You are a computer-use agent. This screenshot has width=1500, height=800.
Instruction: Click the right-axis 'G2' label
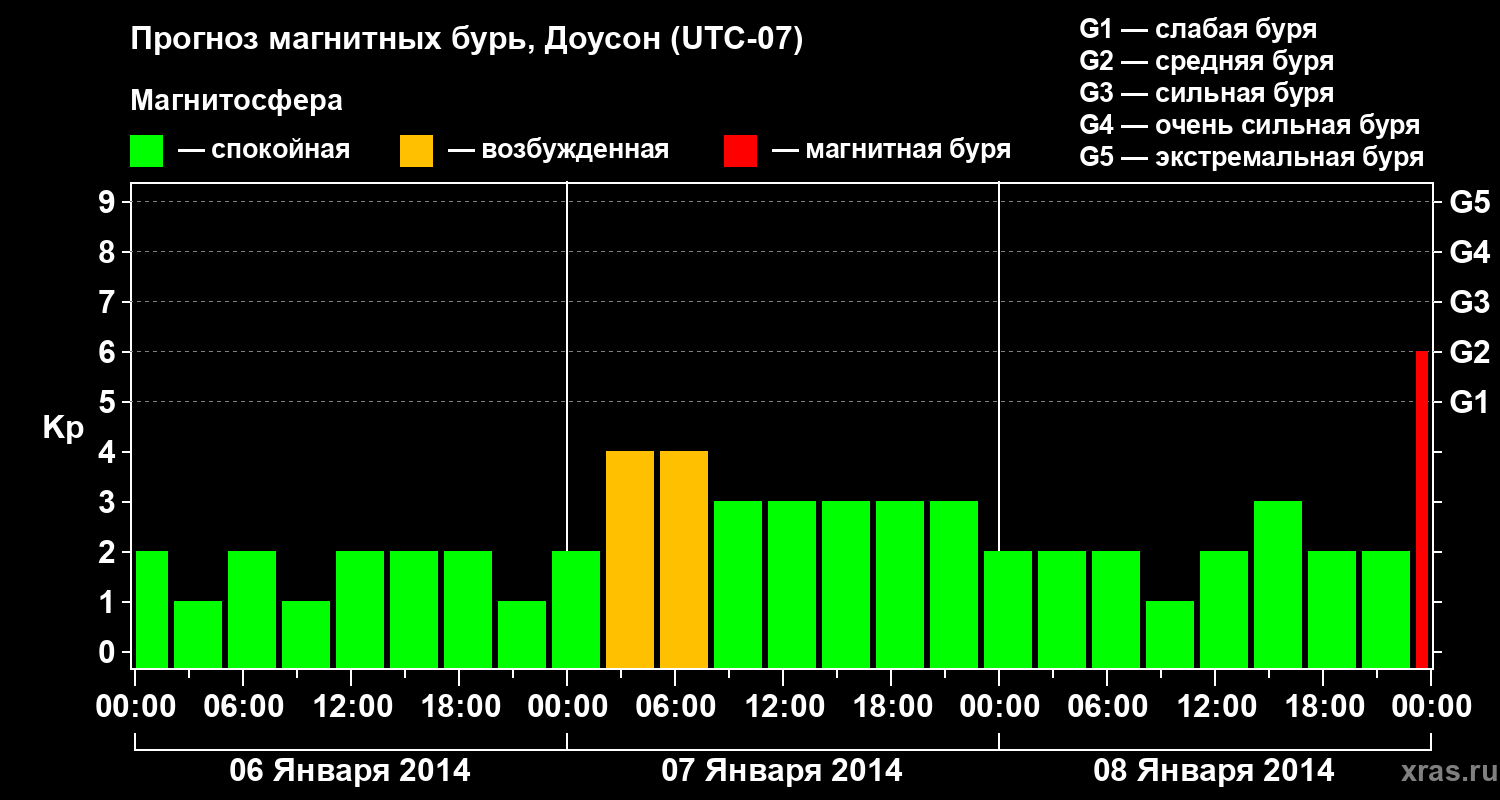1469,352
